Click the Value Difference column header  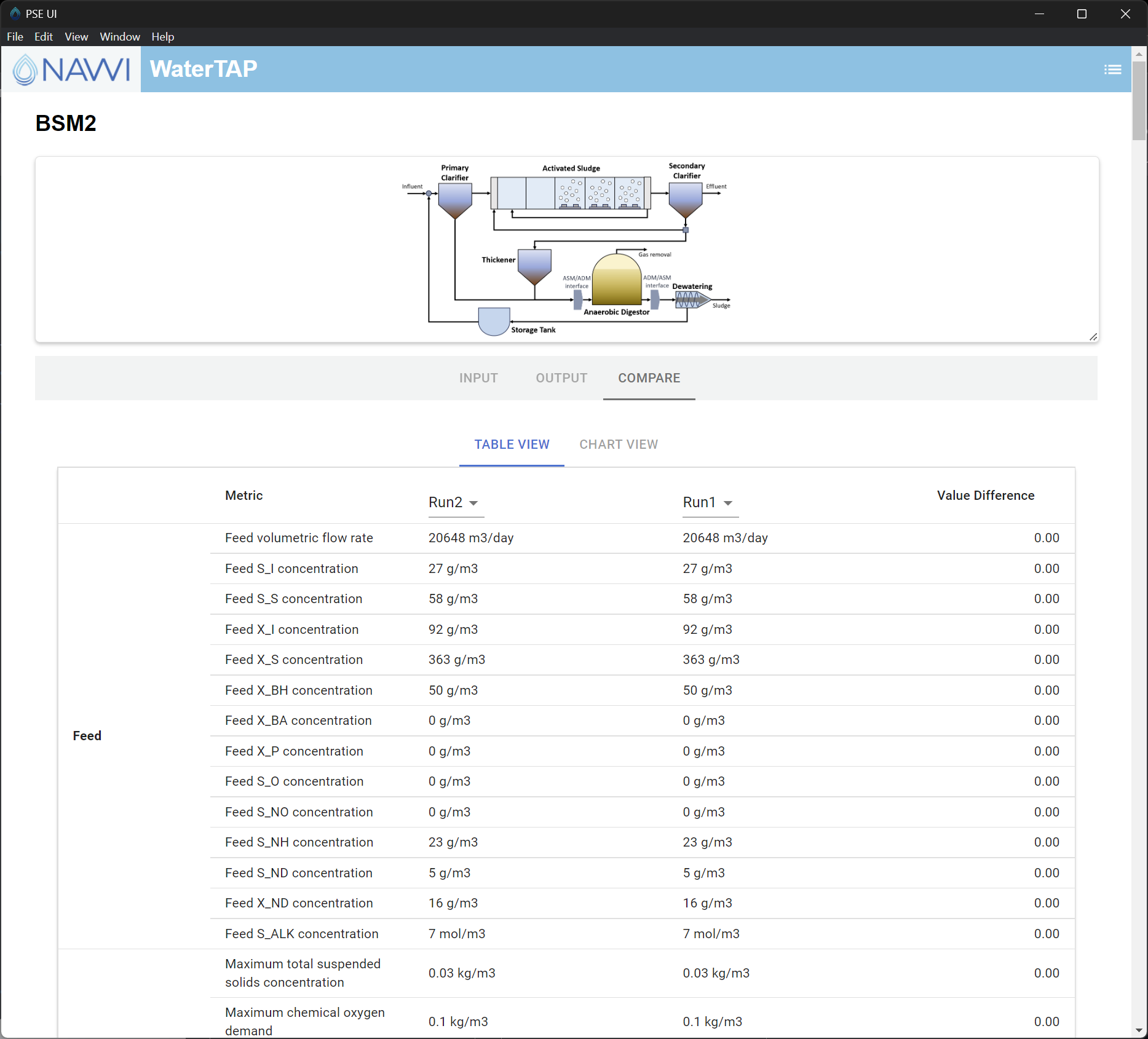coord(986,496)
